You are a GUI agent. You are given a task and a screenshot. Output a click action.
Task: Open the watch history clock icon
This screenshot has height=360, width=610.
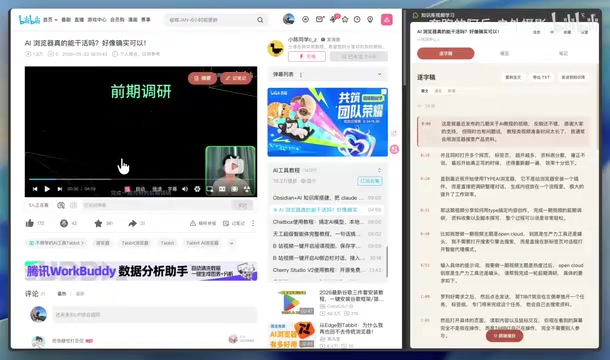[x=357, y=19]
